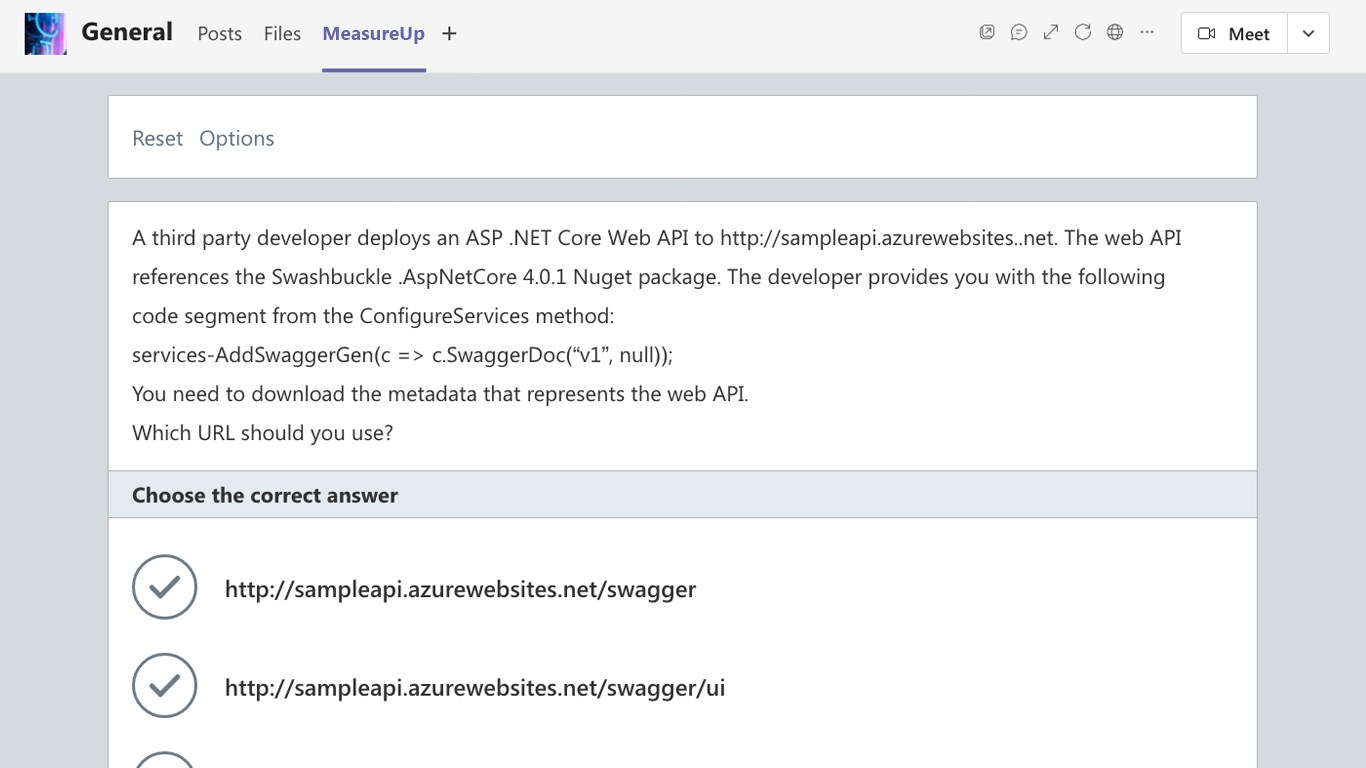Open the tab conversation icon
The height and width of the screenshot is (768, 1366).
tap(1019, 33)
